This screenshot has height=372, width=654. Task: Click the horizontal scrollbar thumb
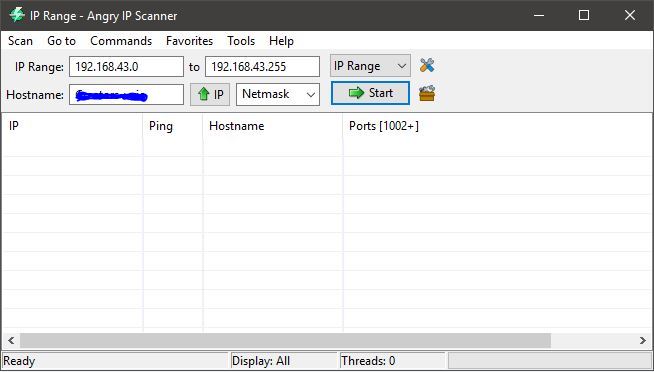click(285, 340)
